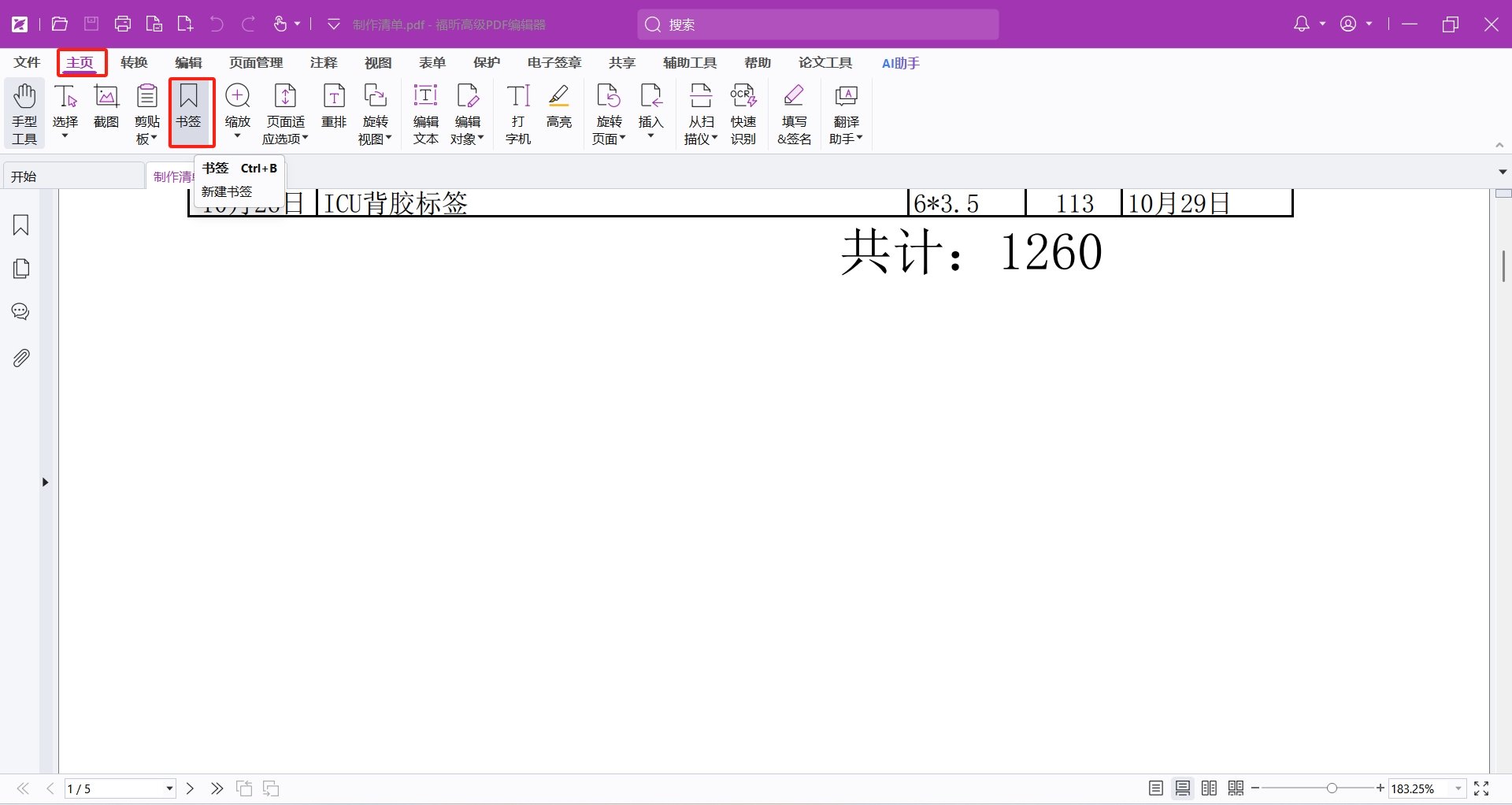
Task: Enable two-page facing view mode
Action: [x=1209, y=788]
